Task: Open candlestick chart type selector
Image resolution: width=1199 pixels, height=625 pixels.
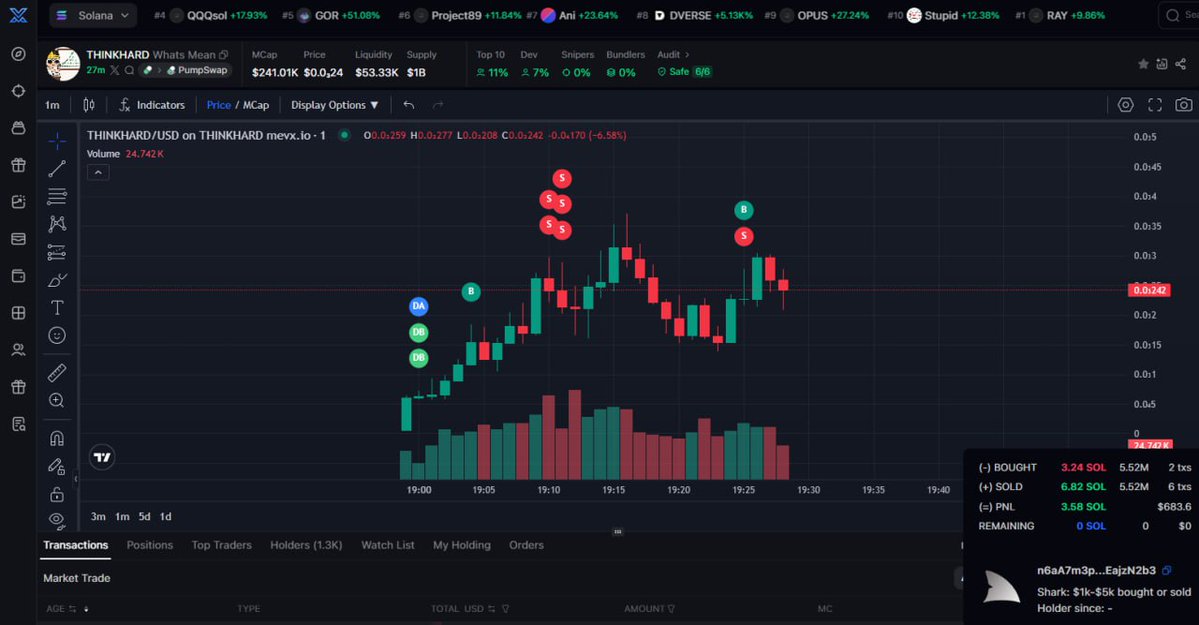Action: pyautogui.click(x=89, y=105)
